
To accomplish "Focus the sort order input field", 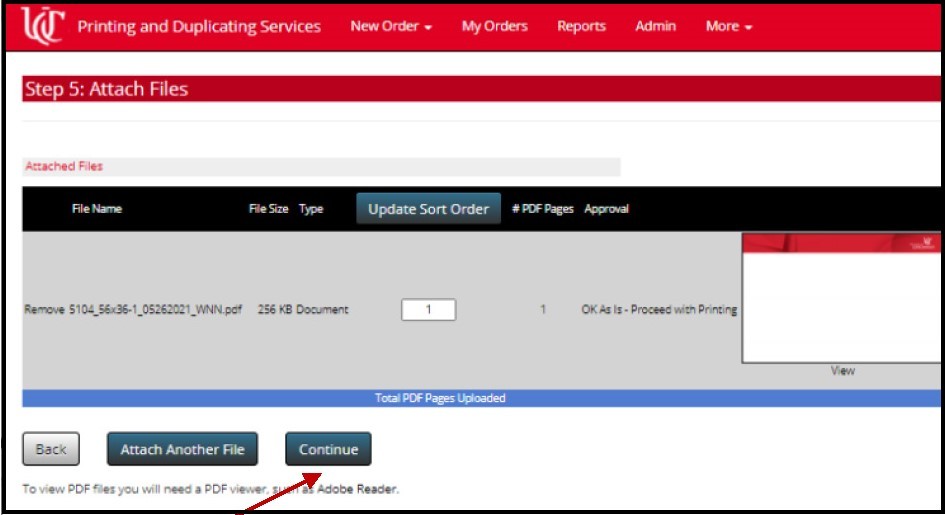I will [x=428, y=310].
